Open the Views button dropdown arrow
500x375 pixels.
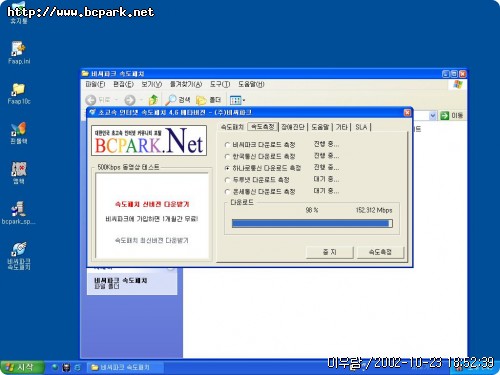(x=244, y=100)
